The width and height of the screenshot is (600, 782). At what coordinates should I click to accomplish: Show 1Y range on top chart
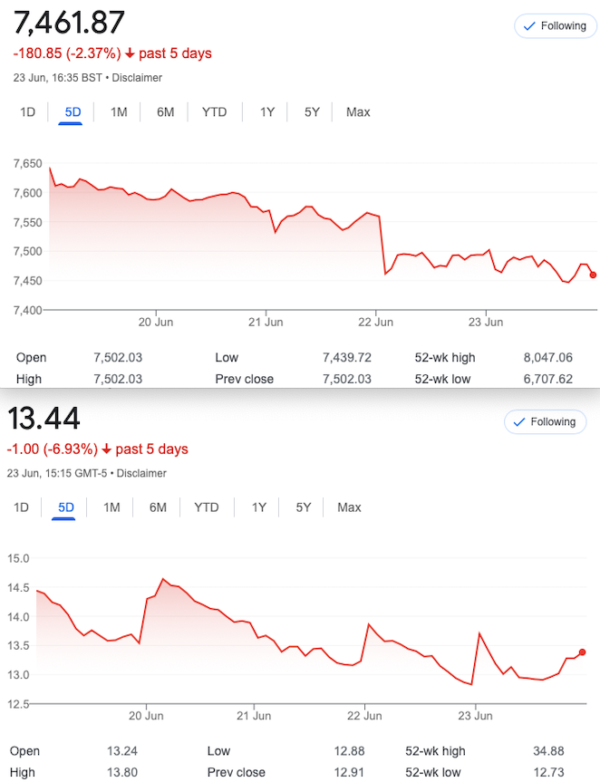click(267, 112)
